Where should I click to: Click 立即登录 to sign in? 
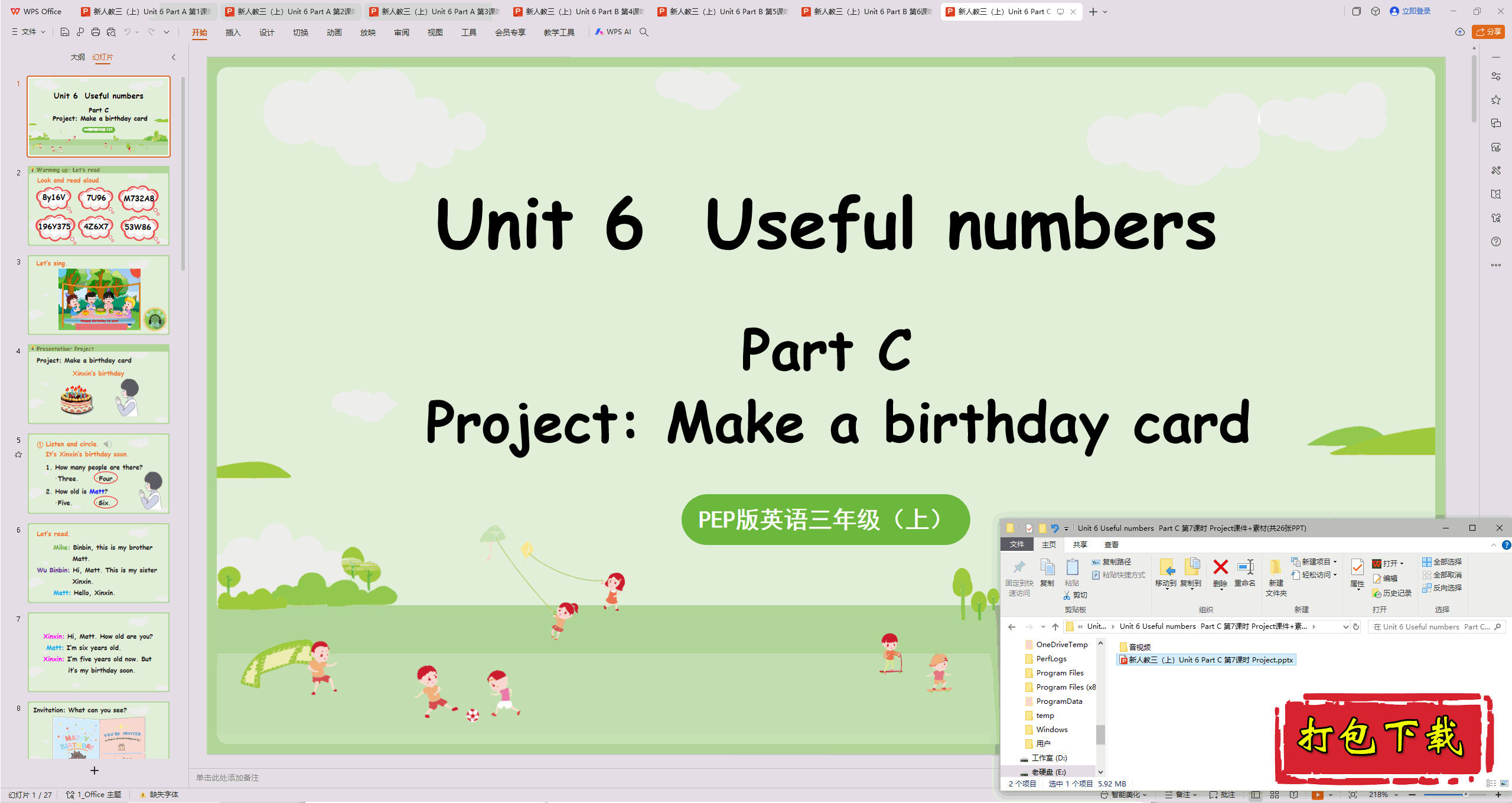pos(1410,11)
